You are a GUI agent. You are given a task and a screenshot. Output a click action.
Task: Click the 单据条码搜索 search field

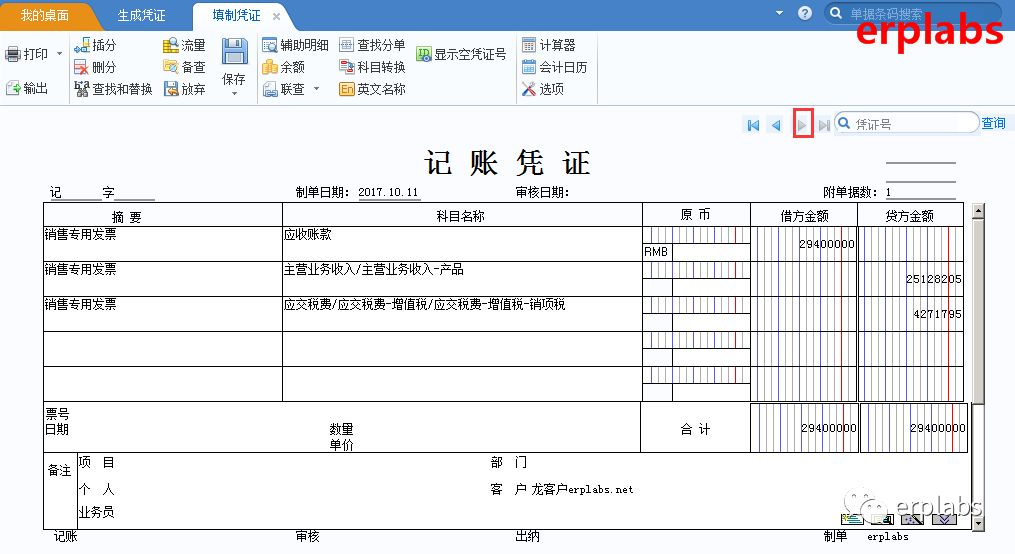(913, 14)
